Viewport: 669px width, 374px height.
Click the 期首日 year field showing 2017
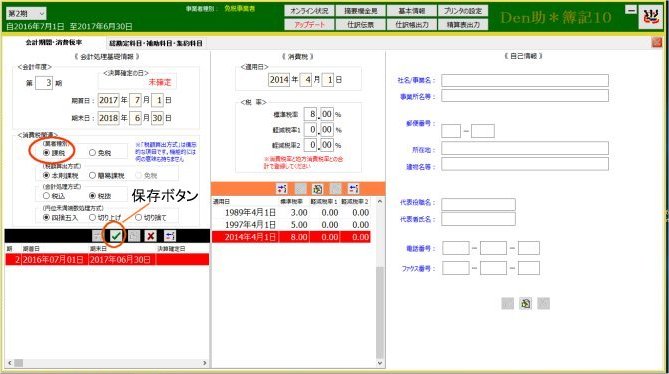108,100
